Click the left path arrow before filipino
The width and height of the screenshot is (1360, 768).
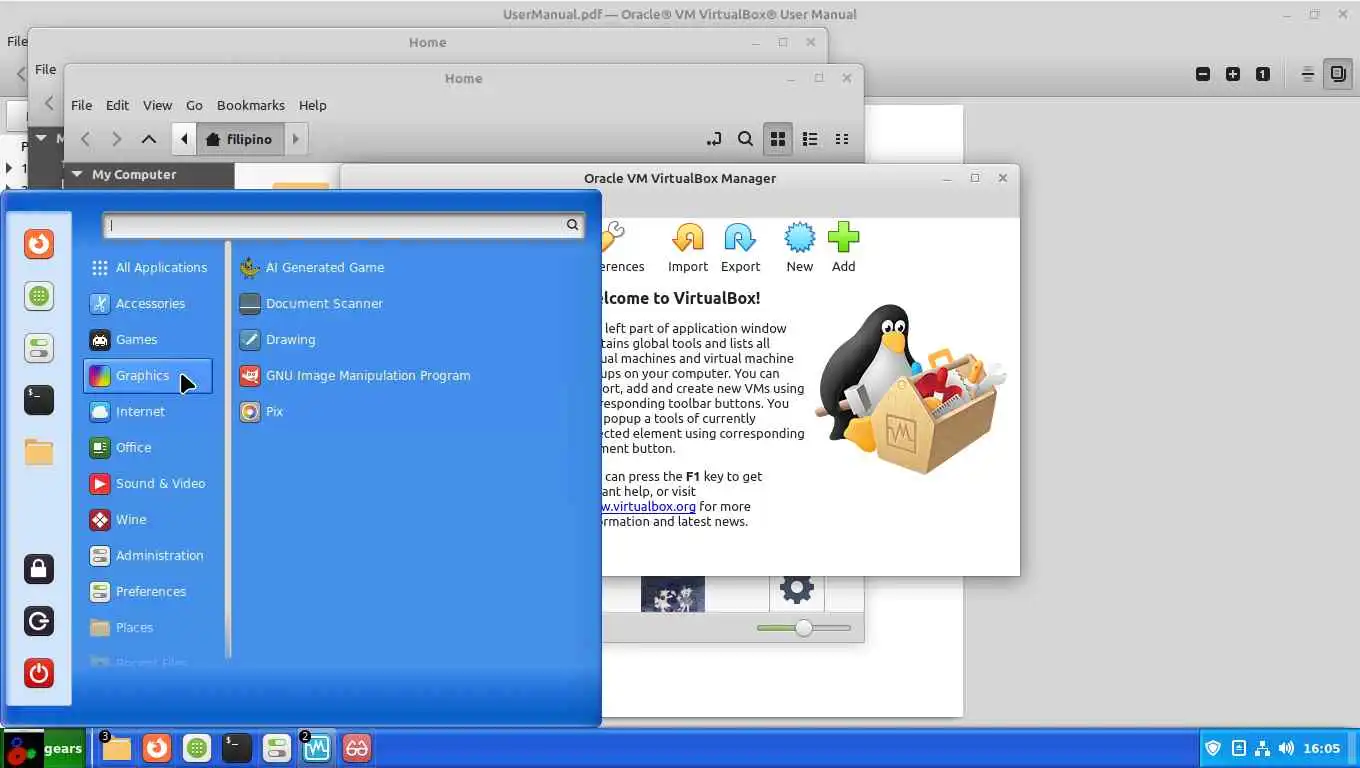pyautogui.click(x=184, y=139)
